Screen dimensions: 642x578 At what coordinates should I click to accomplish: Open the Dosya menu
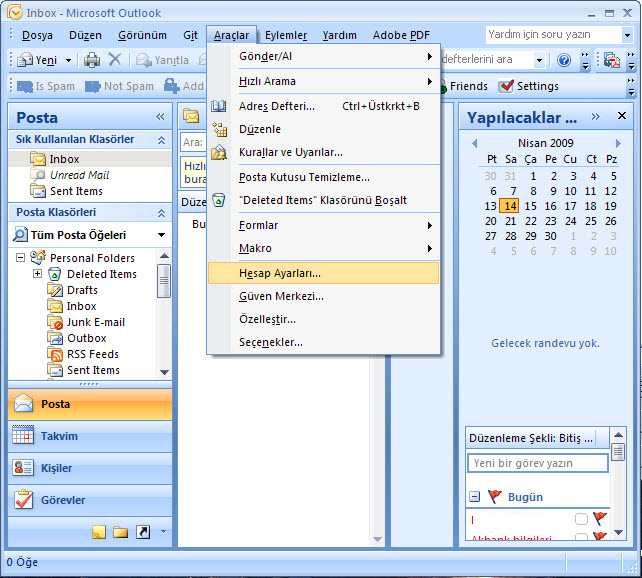pyautogui.click(x=37, y=36)
